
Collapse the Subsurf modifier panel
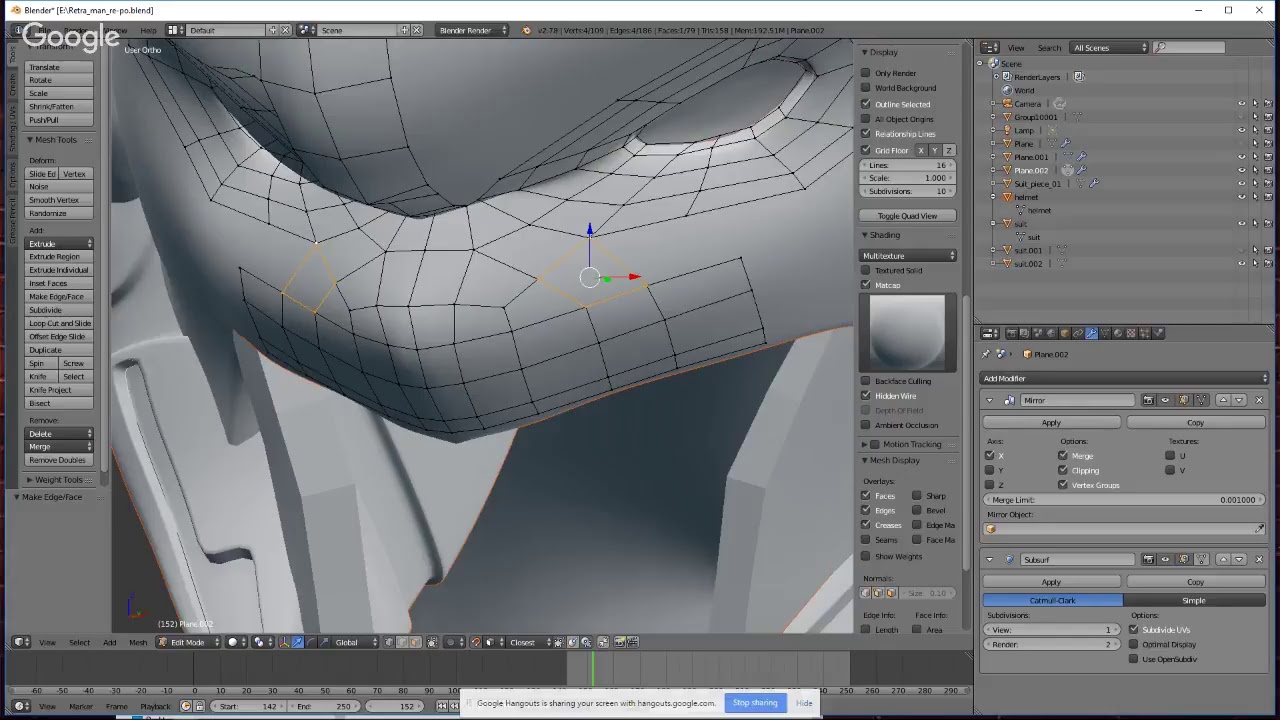pyautogui.click(x=990, y=559)
